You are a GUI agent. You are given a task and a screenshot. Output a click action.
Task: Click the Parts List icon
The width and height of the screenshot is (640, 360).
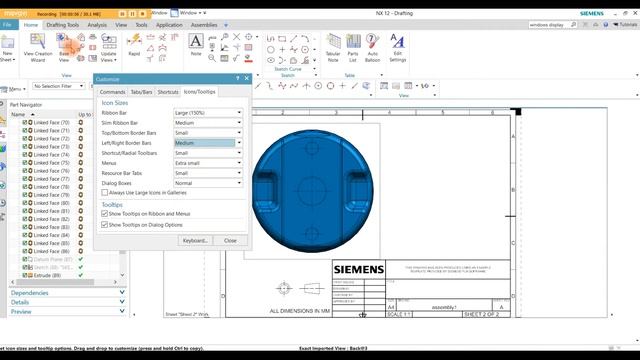point(353,48)
